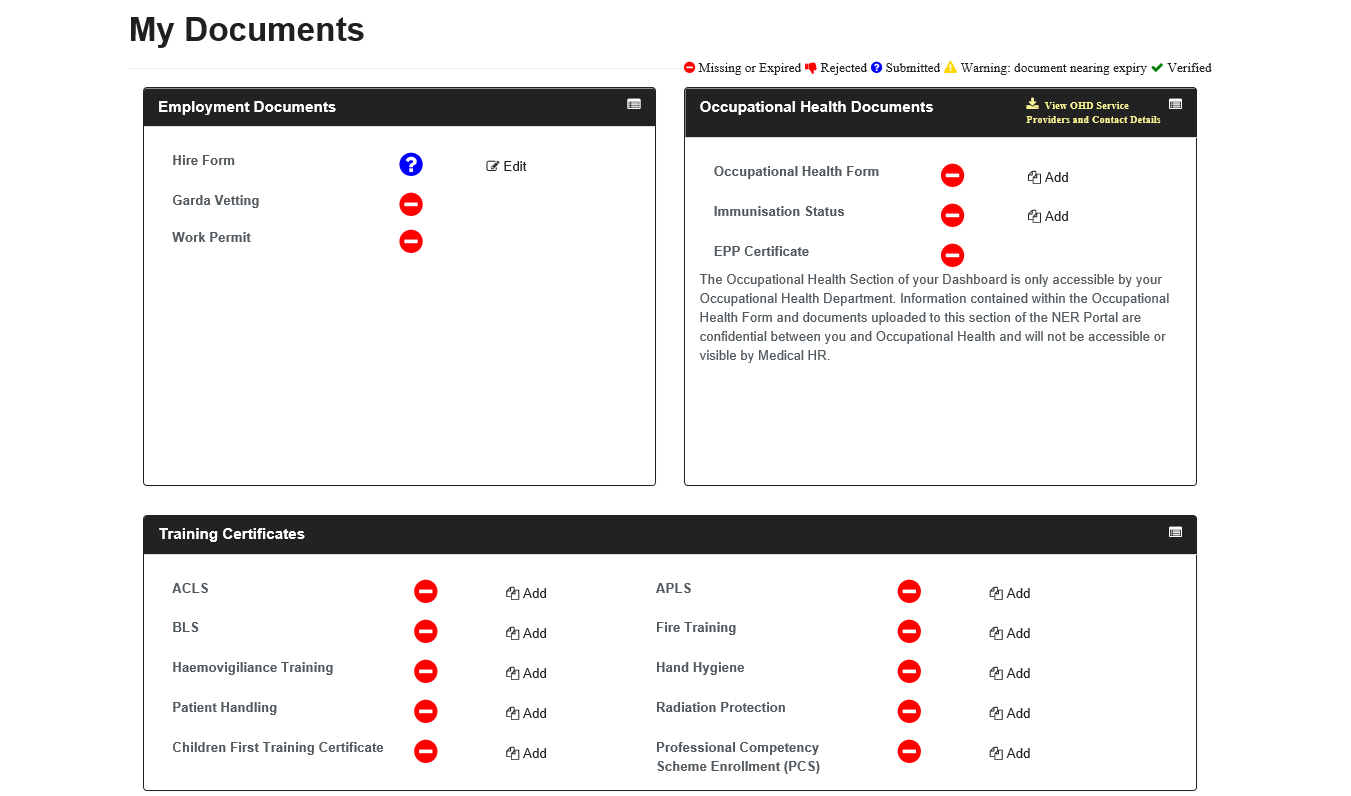1351x796 pixels.
Task: Click the red status icon for Hand Hygiene
Action: pos(909,672)
